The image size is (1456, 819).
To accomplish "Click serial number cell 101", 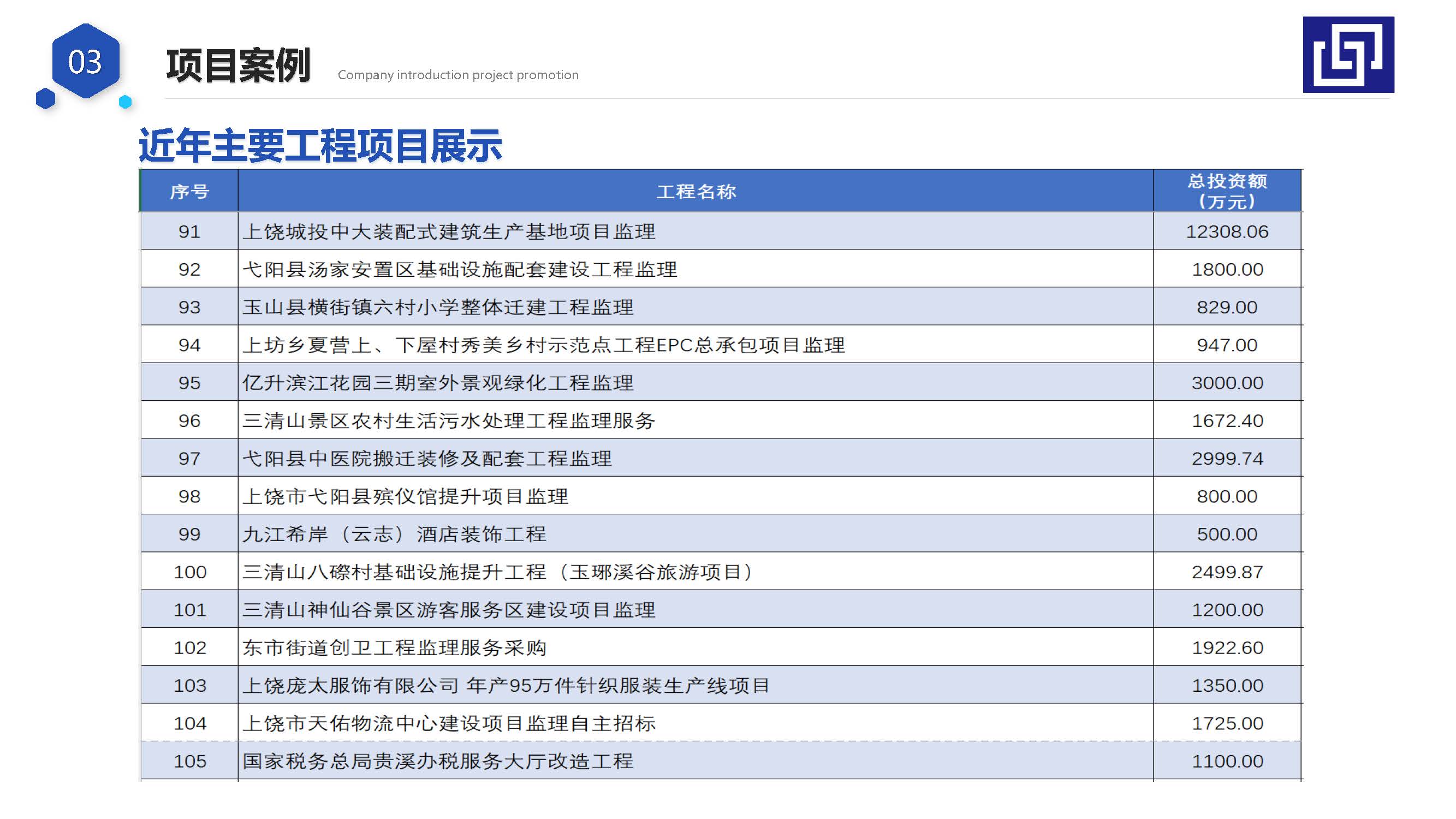I will click(189, 610).
